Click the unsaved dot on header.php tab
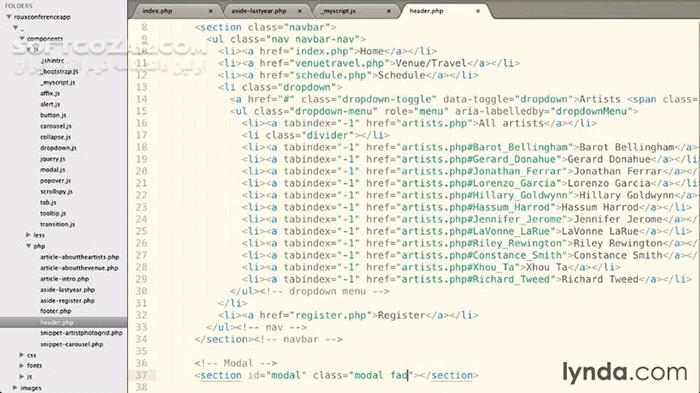Image resolution: width=700 pixels, height=393 pixels. 478,11
